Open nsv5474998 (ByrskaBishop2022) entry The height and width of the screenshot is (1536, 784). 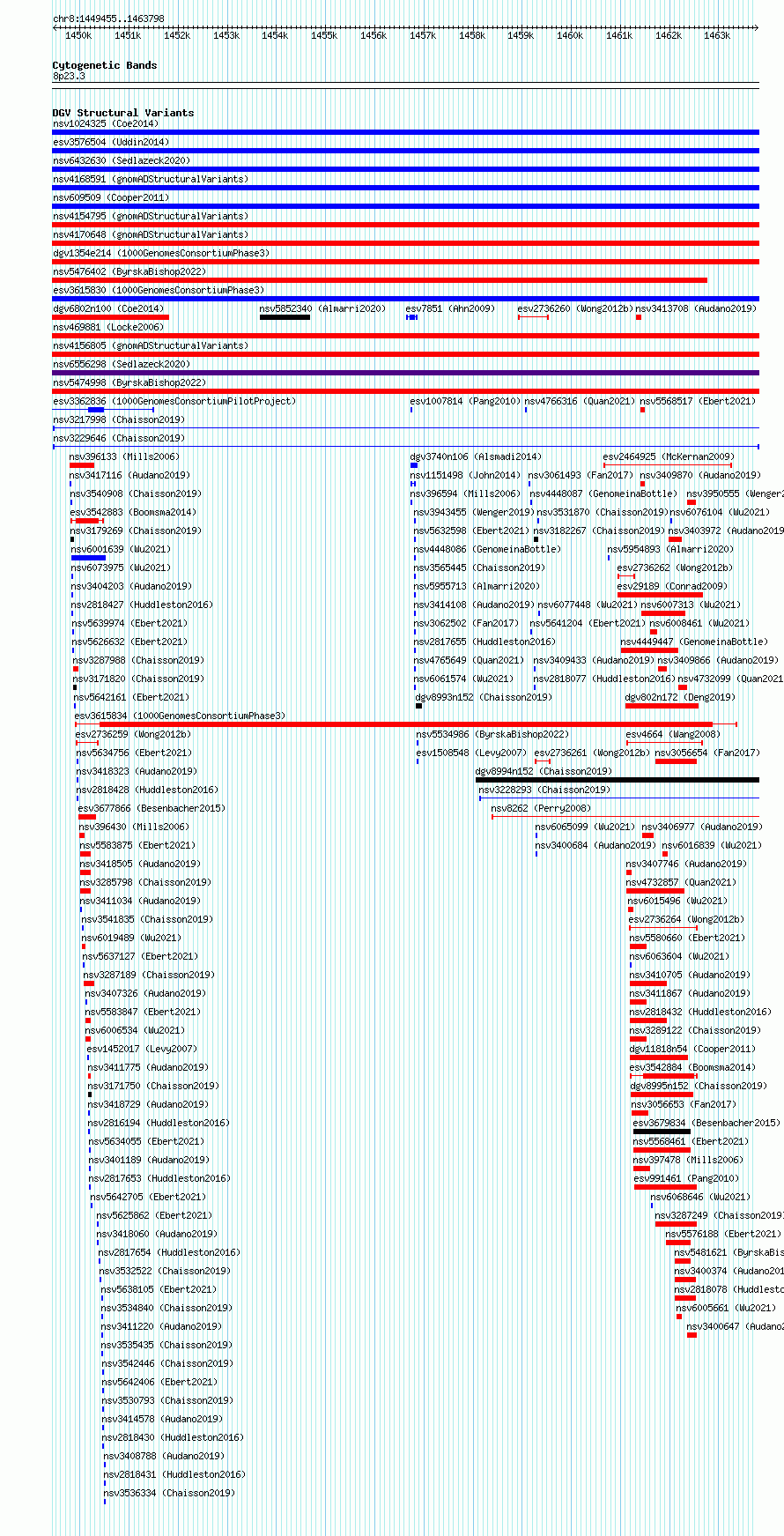pyautogui.click(x=129, y=382)
